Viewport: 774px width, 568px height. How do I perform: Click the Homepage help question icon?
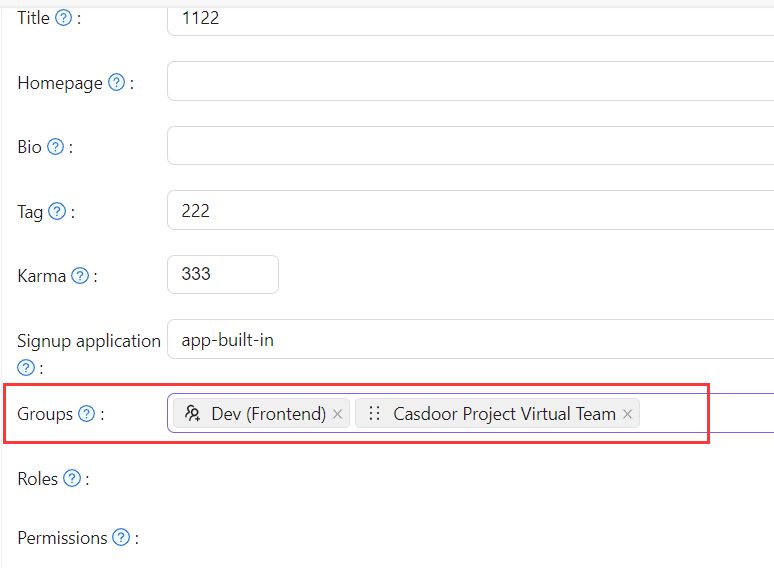tap(116, 83)
